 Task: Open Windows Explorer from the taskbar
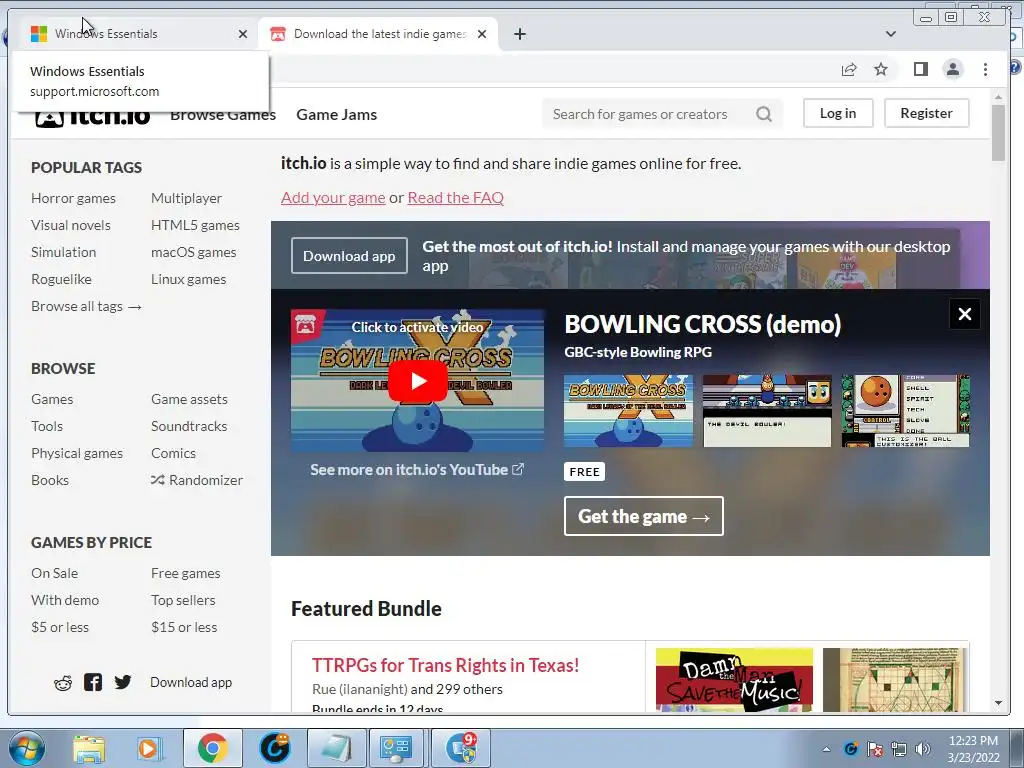tap(89, 748)
